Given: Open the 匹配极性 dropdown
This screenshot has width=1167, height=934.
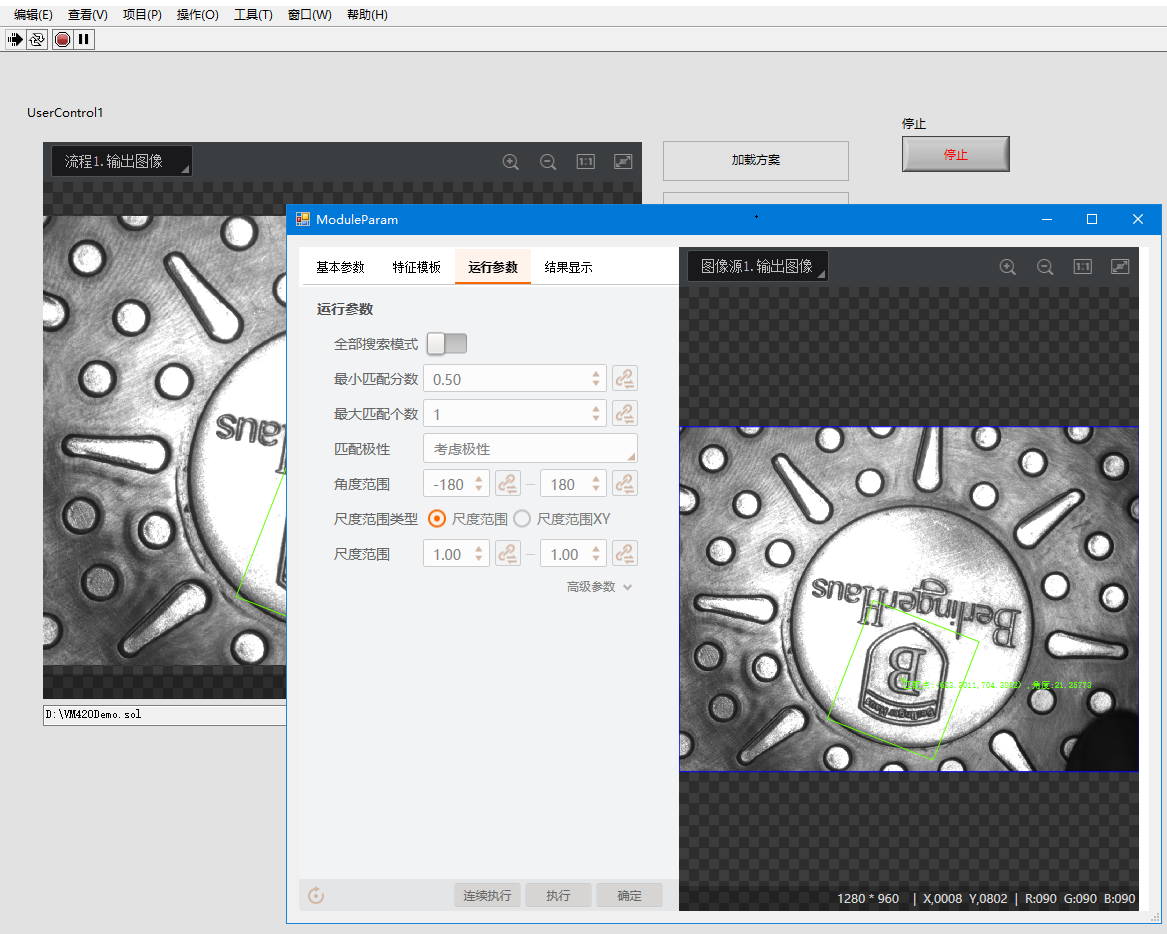Looking at the screenshot, I should [530, 449].
